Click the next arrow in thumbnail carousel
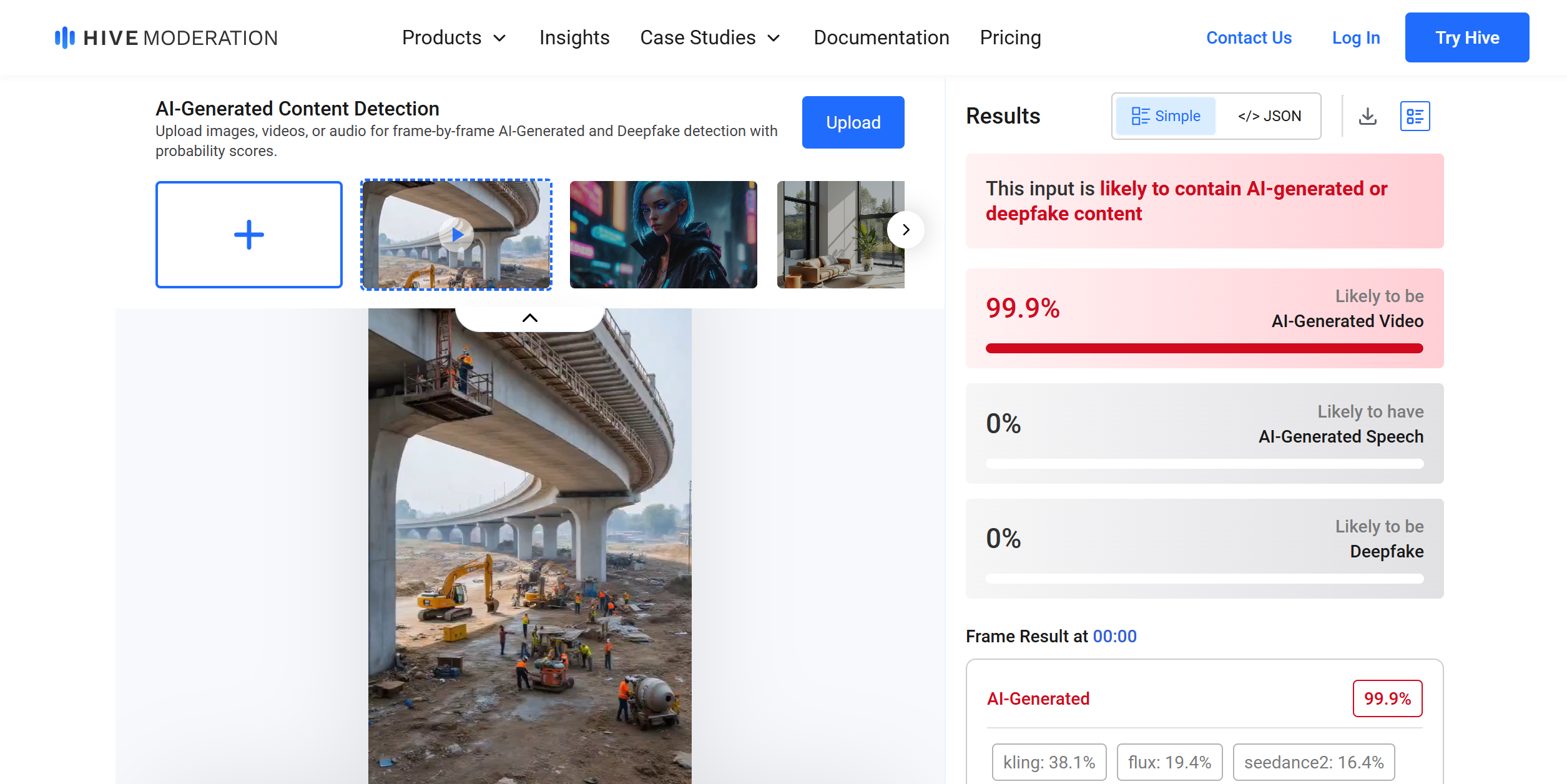Image resolution: width=1567 pixels, height=784 pixels. pyautogui.click(x=906, y=230)
